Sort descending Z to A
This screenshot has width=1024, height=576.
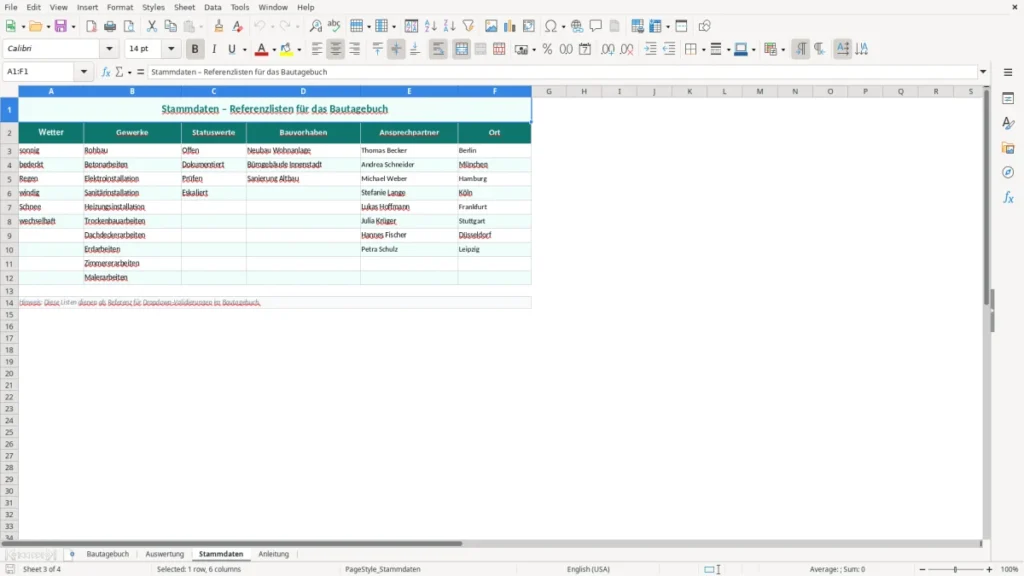tap(449, 26)
